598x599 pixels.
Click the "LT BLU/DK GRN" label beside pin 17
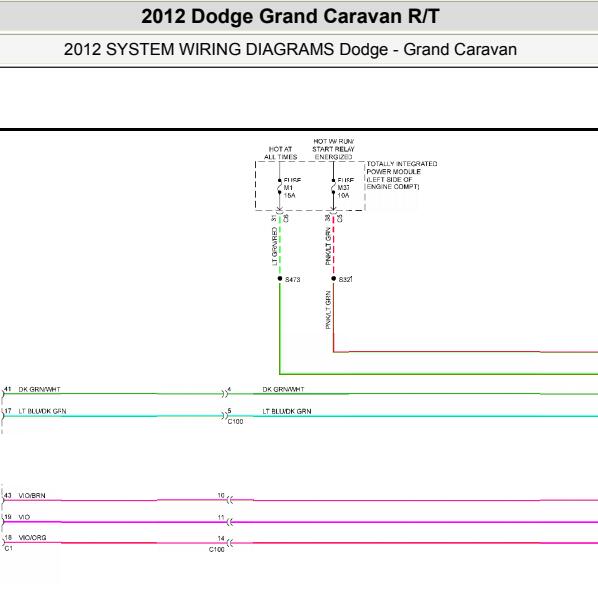point(42,411)
